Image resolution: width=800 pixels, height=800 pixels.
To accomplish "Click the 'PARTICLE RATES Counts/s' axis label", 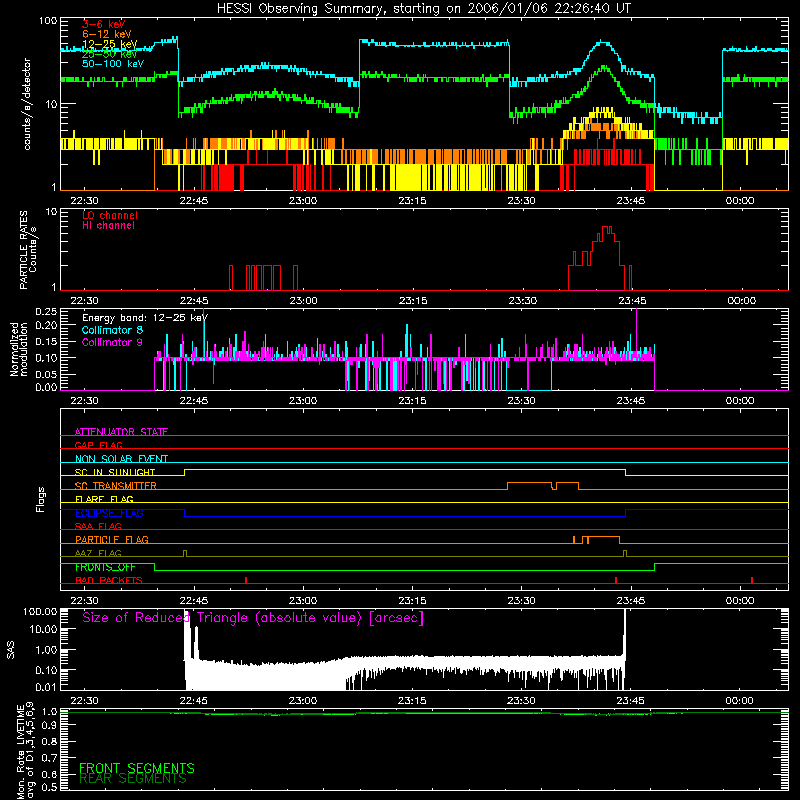I will 28,250.
